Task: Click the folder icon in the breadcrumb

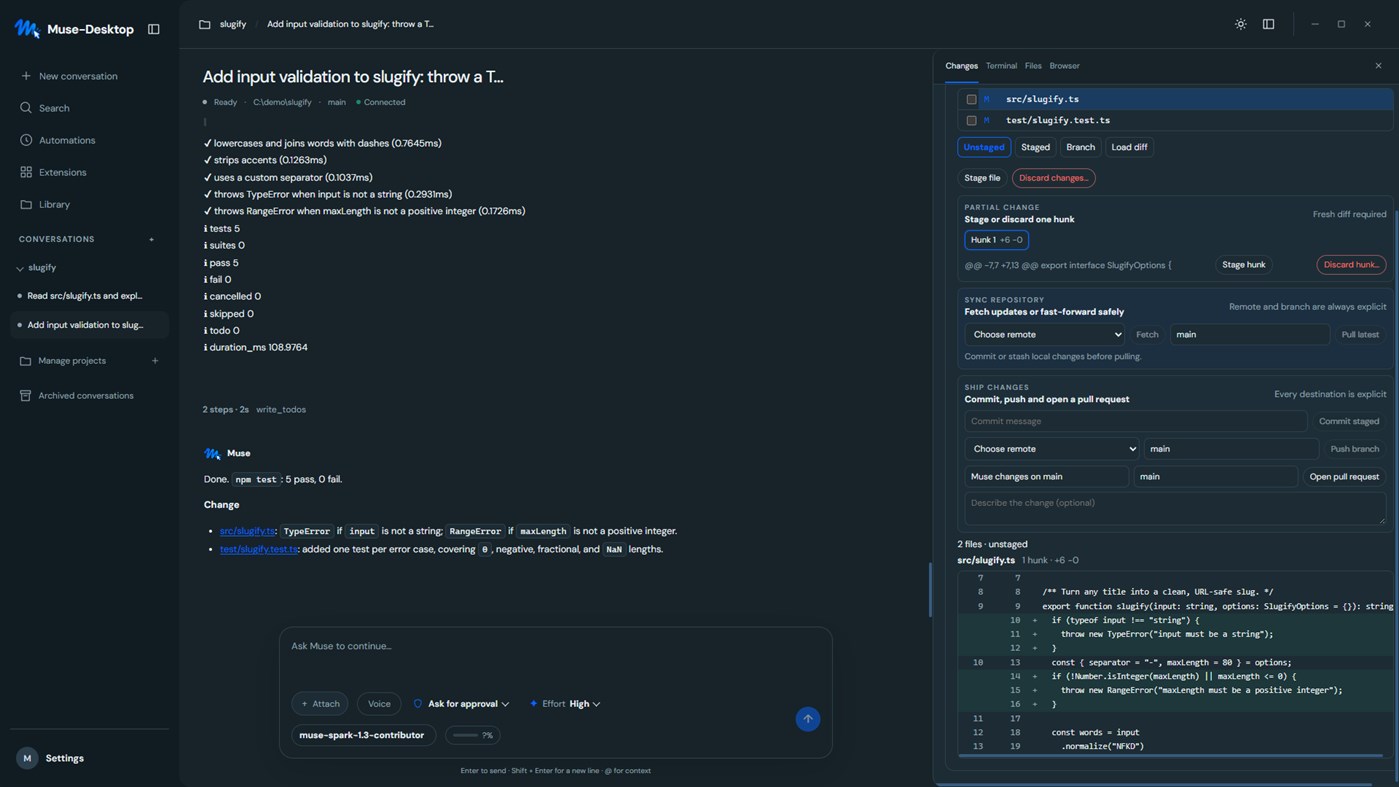Action: pos(205,24)
